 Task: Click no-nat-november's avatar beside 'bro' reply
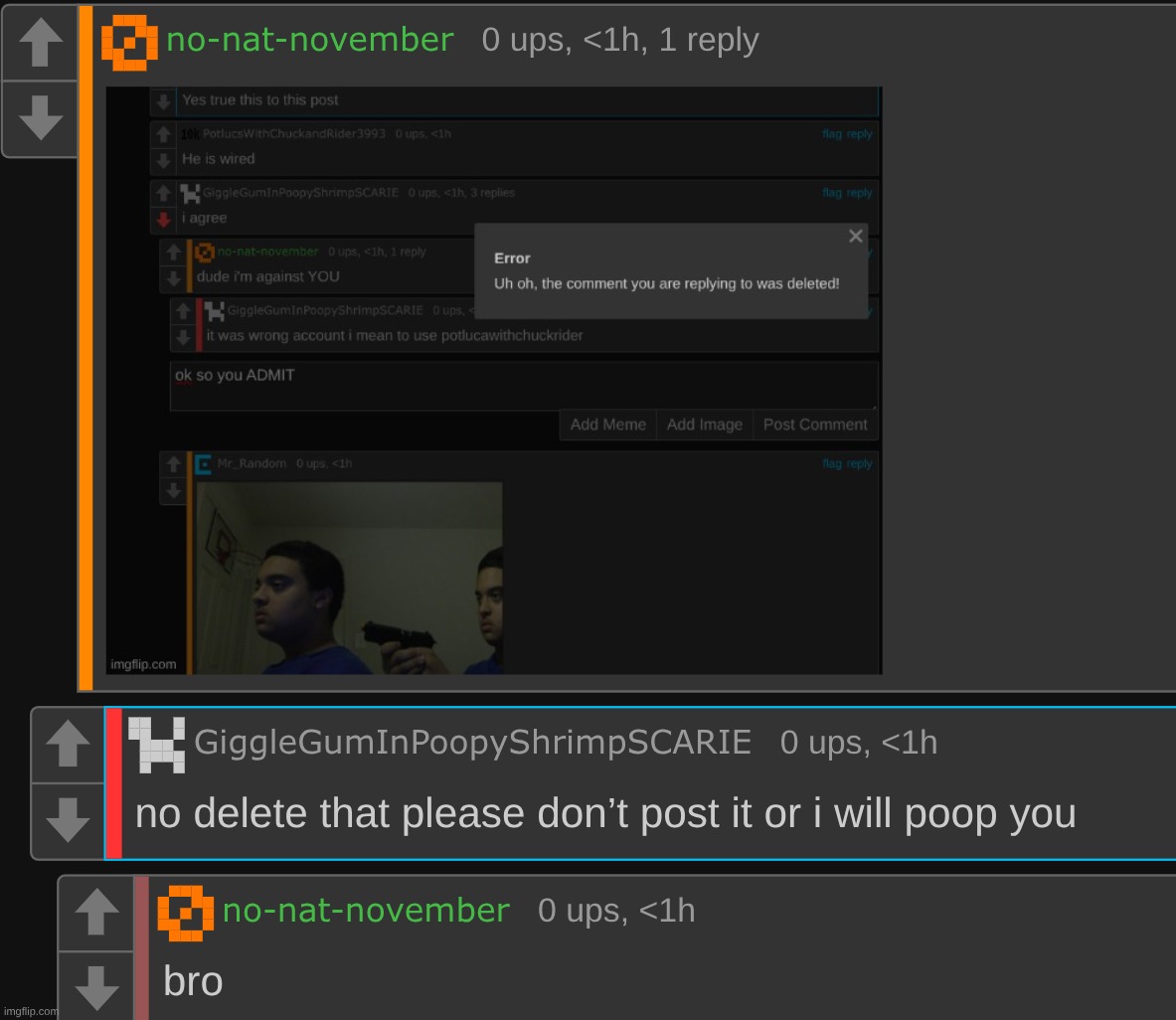tap(185, 913)
